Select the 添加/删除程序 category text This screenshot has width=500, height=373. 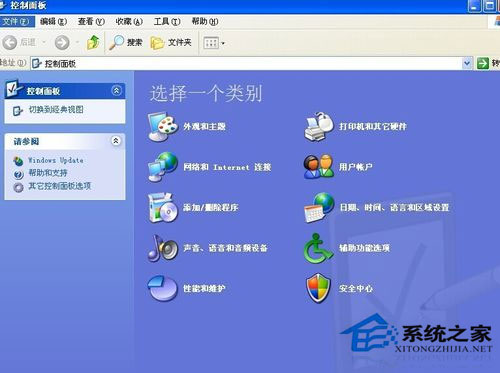[211, 207]
